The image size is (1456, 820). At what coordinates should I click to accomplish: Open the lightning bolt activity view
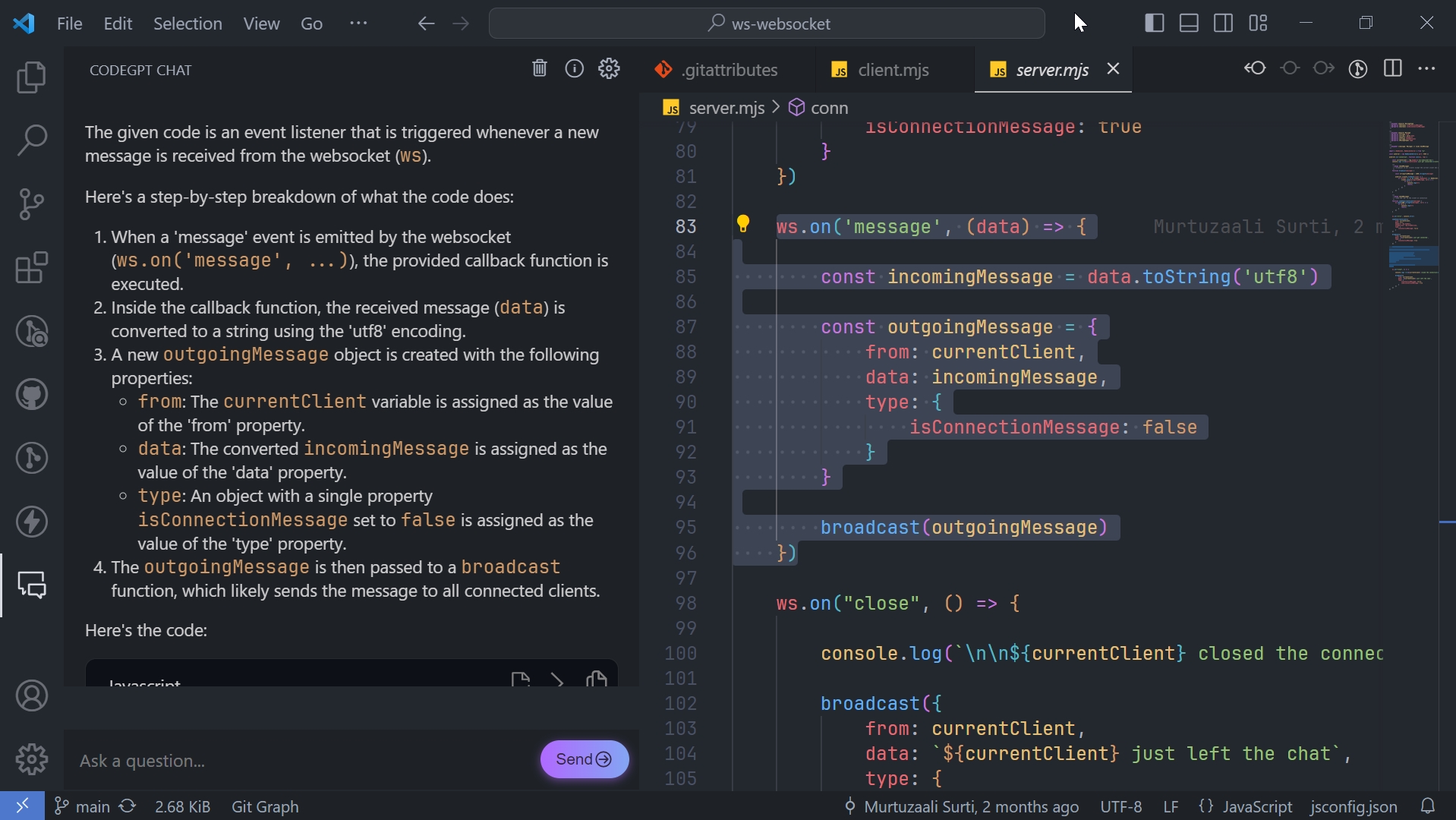[x=31, y=522]
